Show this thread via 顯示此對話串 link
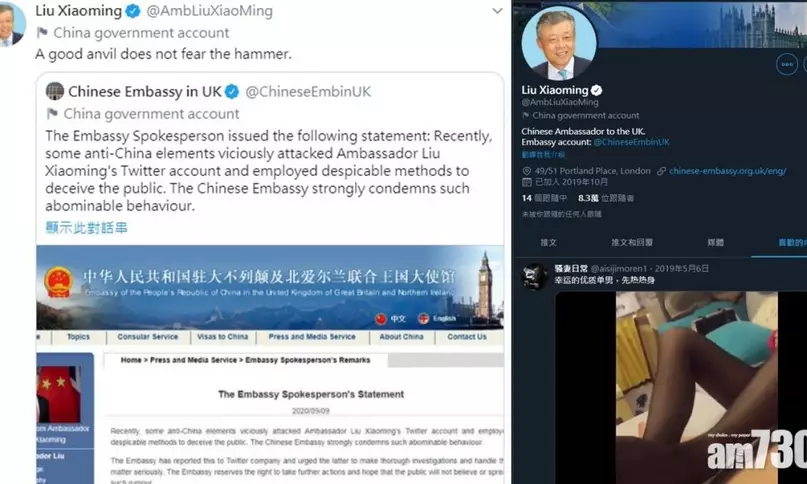The image size is (807, 484). tap(86, 228)
